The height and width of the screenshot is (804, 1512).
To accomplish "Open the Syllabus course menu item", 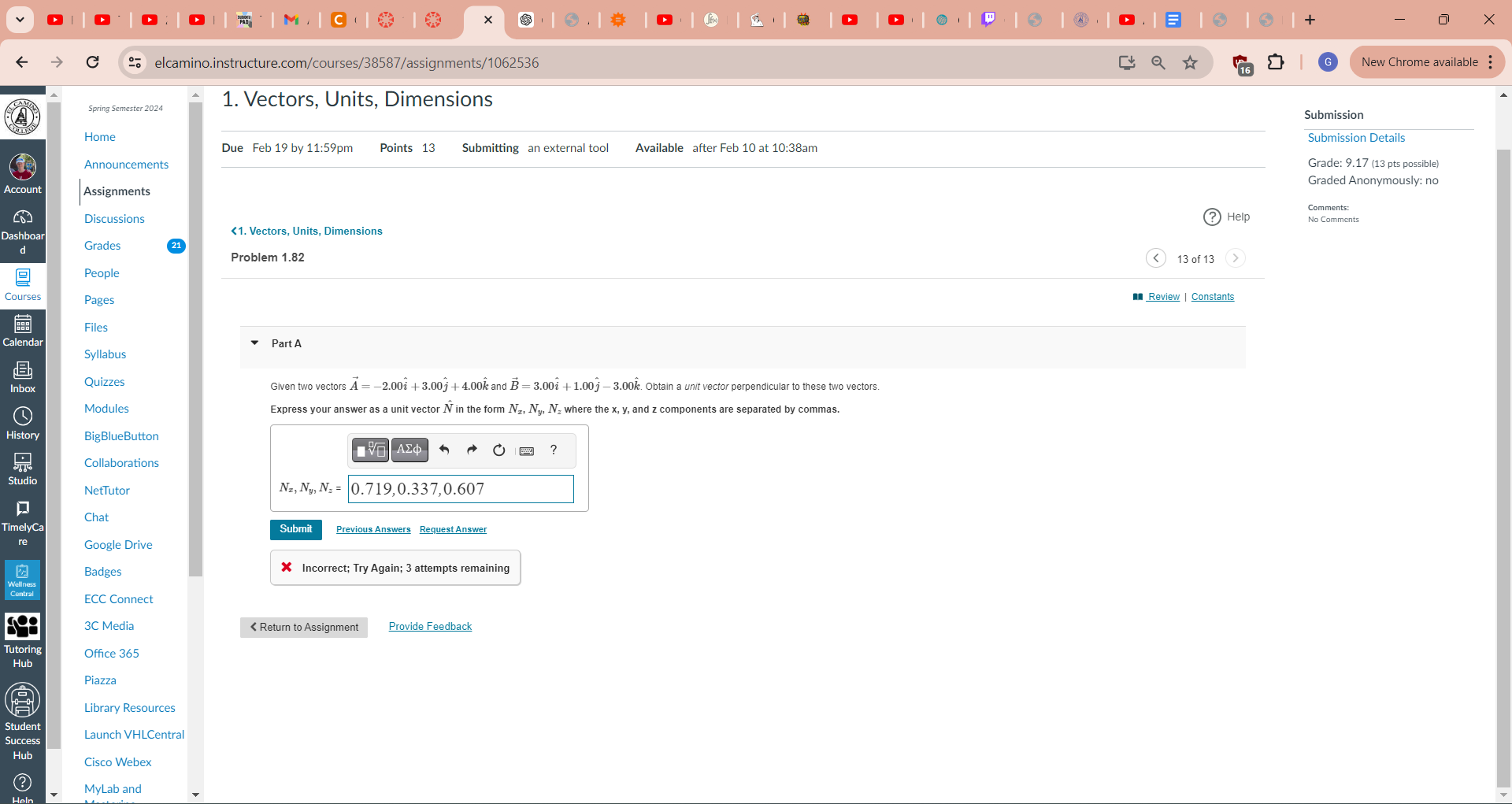I will [105, 354].
